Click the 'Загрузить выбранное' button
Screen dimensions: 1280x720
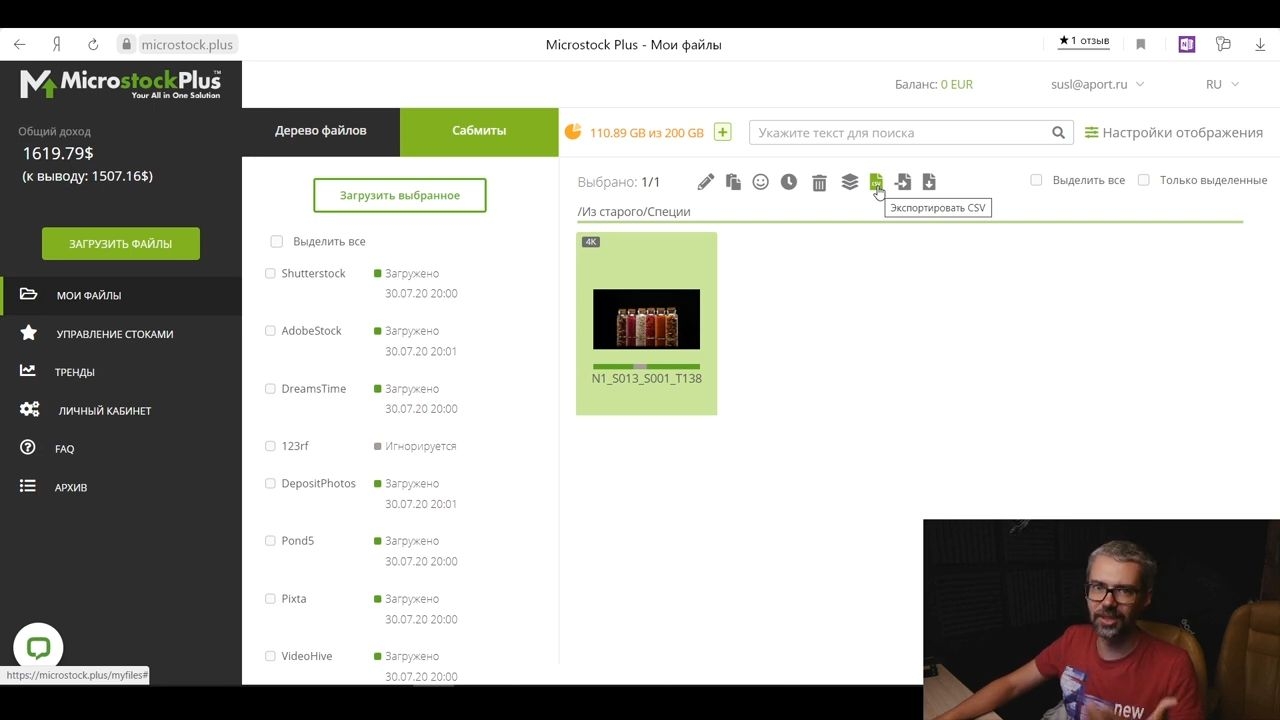point(400,195)
